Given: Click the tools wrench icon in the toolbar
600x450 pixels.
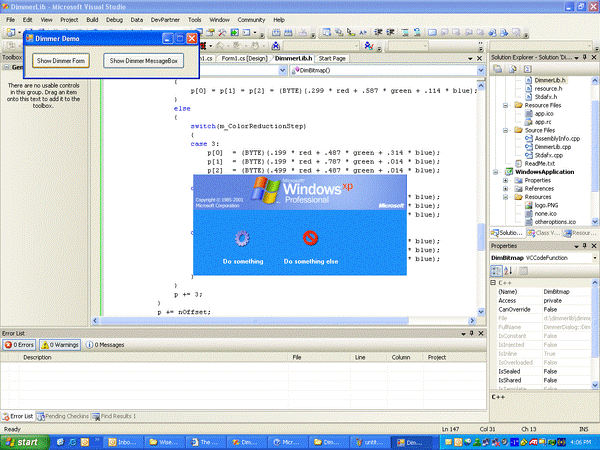Looking at the screenshot, I should (x=222, y=33).
